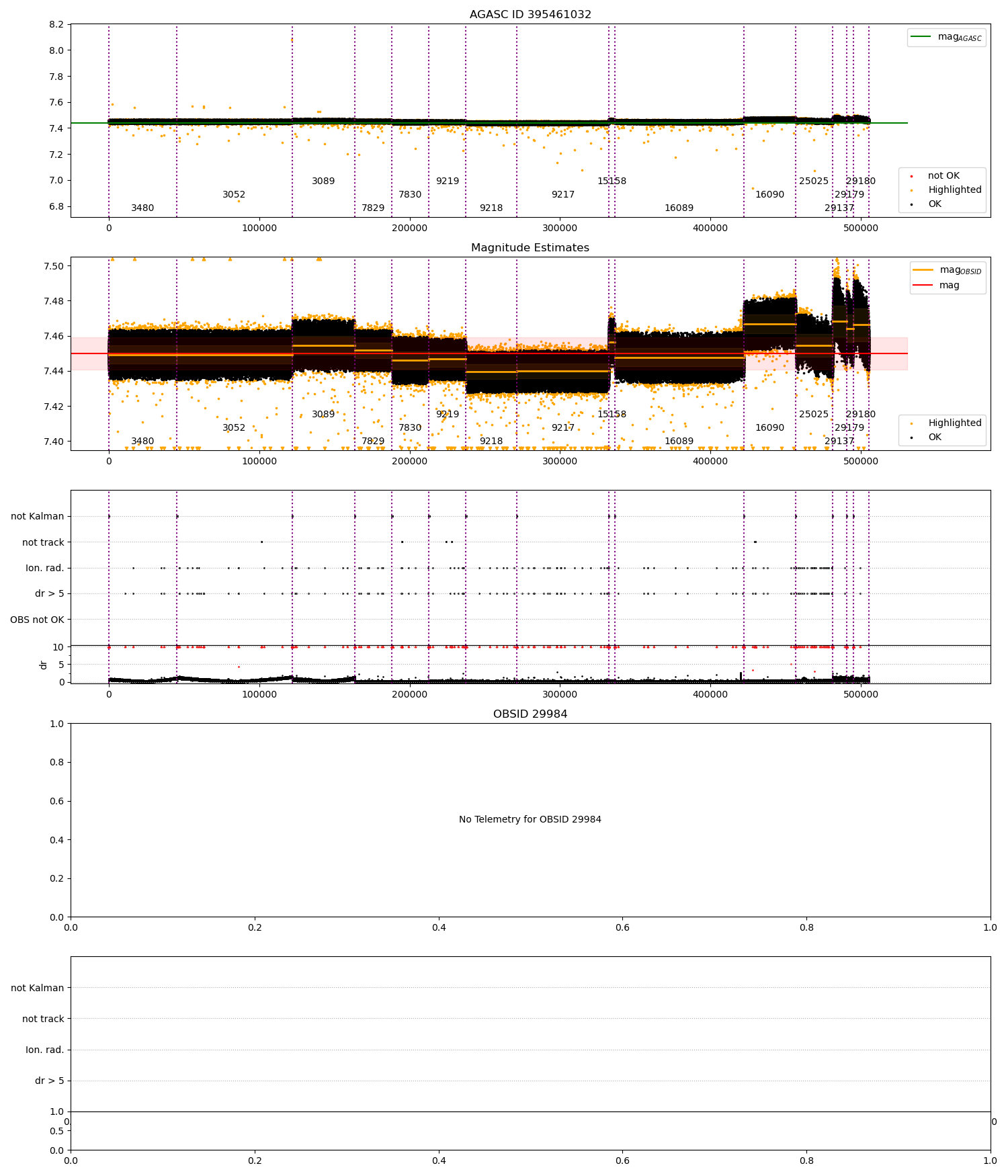The image size is (1008, 1176).
Task: Click y-axis tick 7.50 in Magnitude Estimates plot
Action: coord(54,266)
